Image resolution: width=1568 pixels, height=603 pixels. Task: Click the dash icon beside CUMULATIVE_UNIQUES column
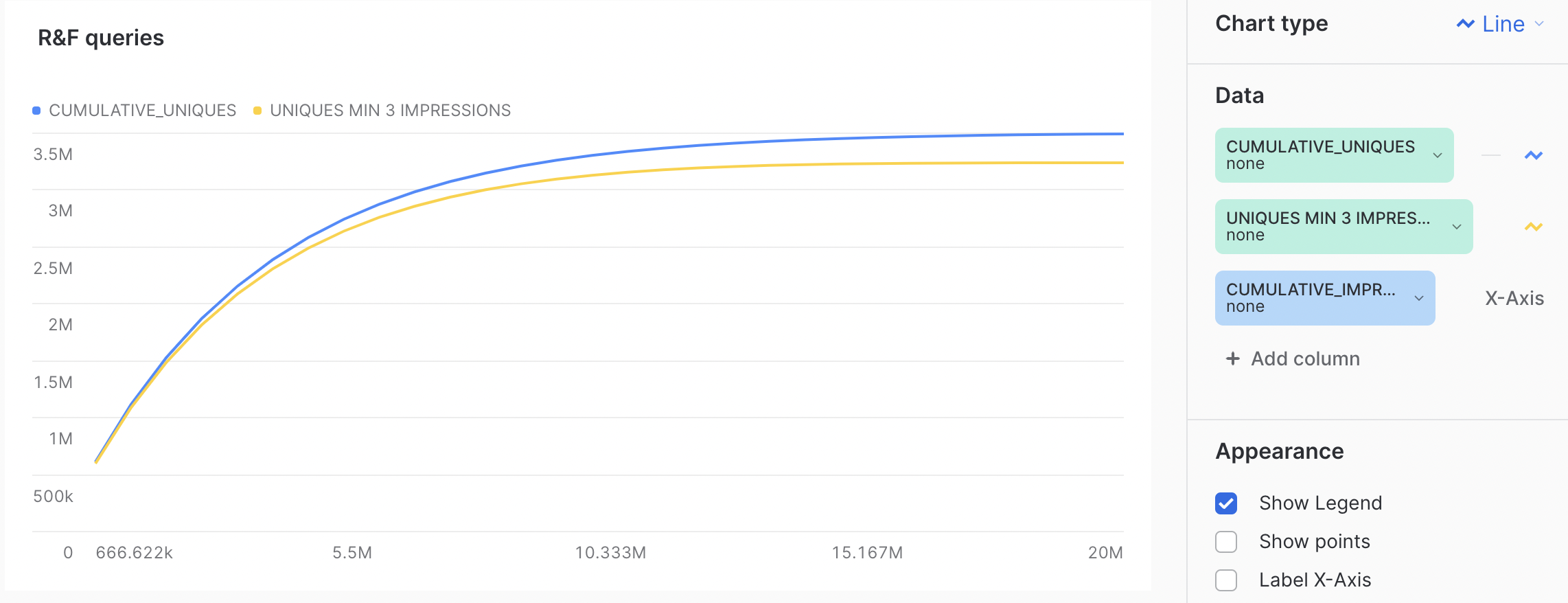click(x=1490, y=155)
